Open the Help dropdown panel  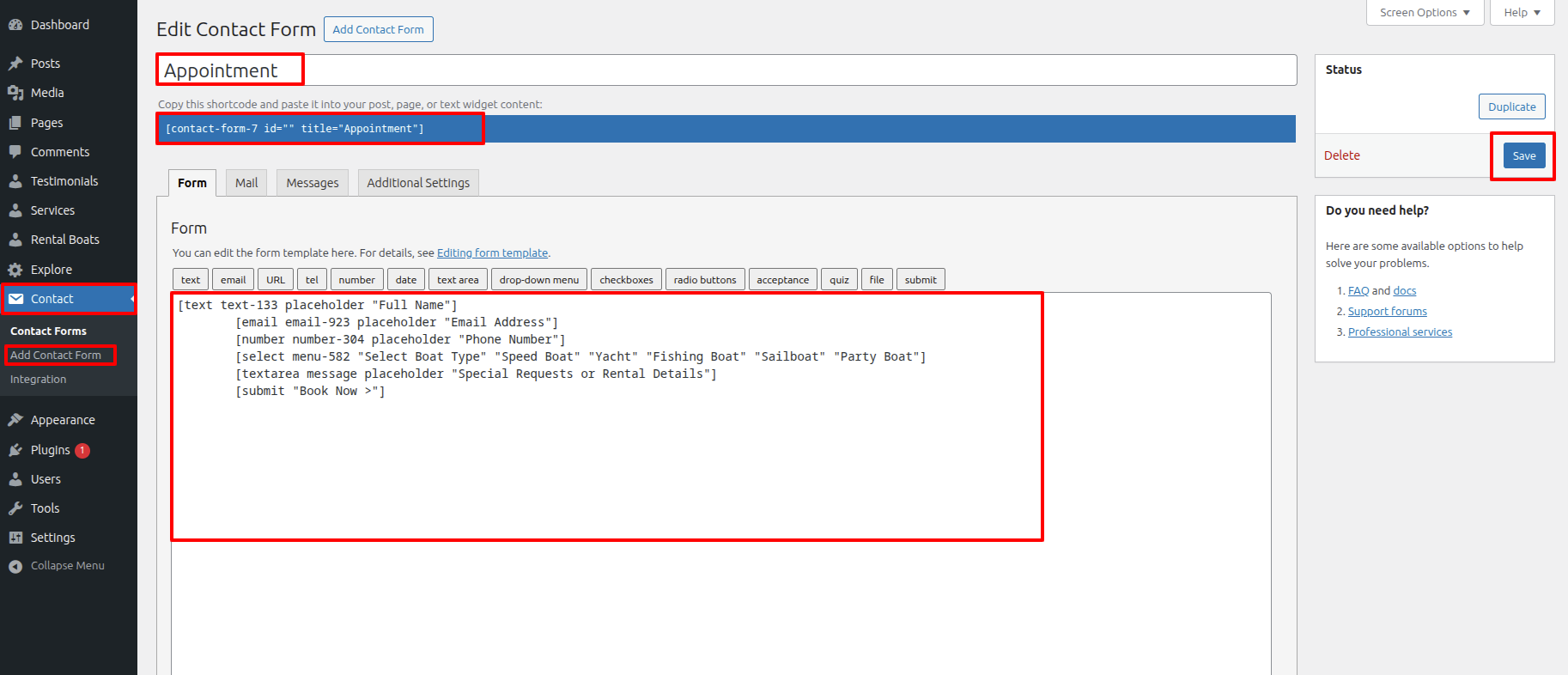click(x=1522, y=13)
